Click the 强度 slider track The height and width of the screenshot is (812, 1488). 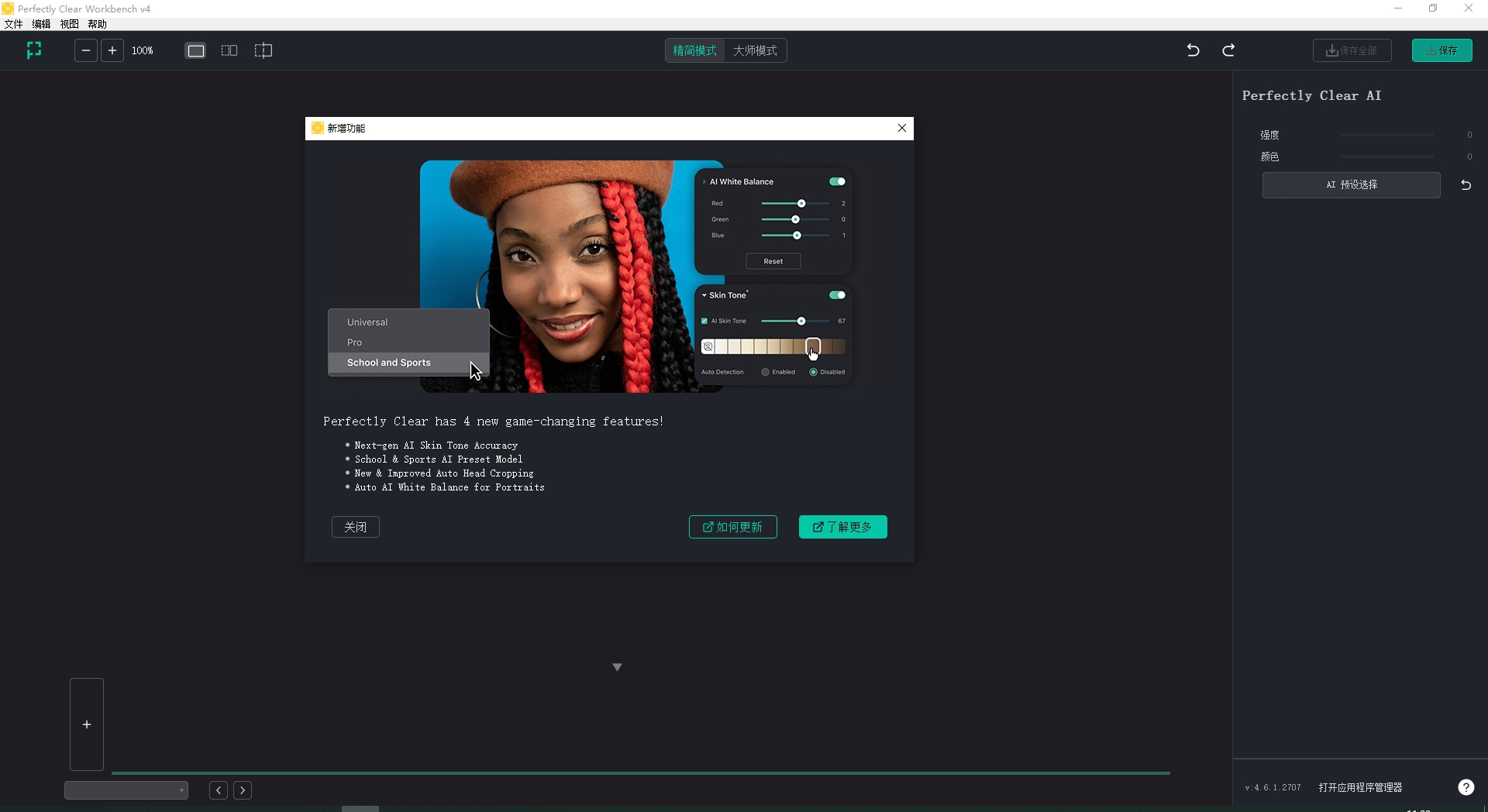pyautogui.click(x=1386, y=135)
